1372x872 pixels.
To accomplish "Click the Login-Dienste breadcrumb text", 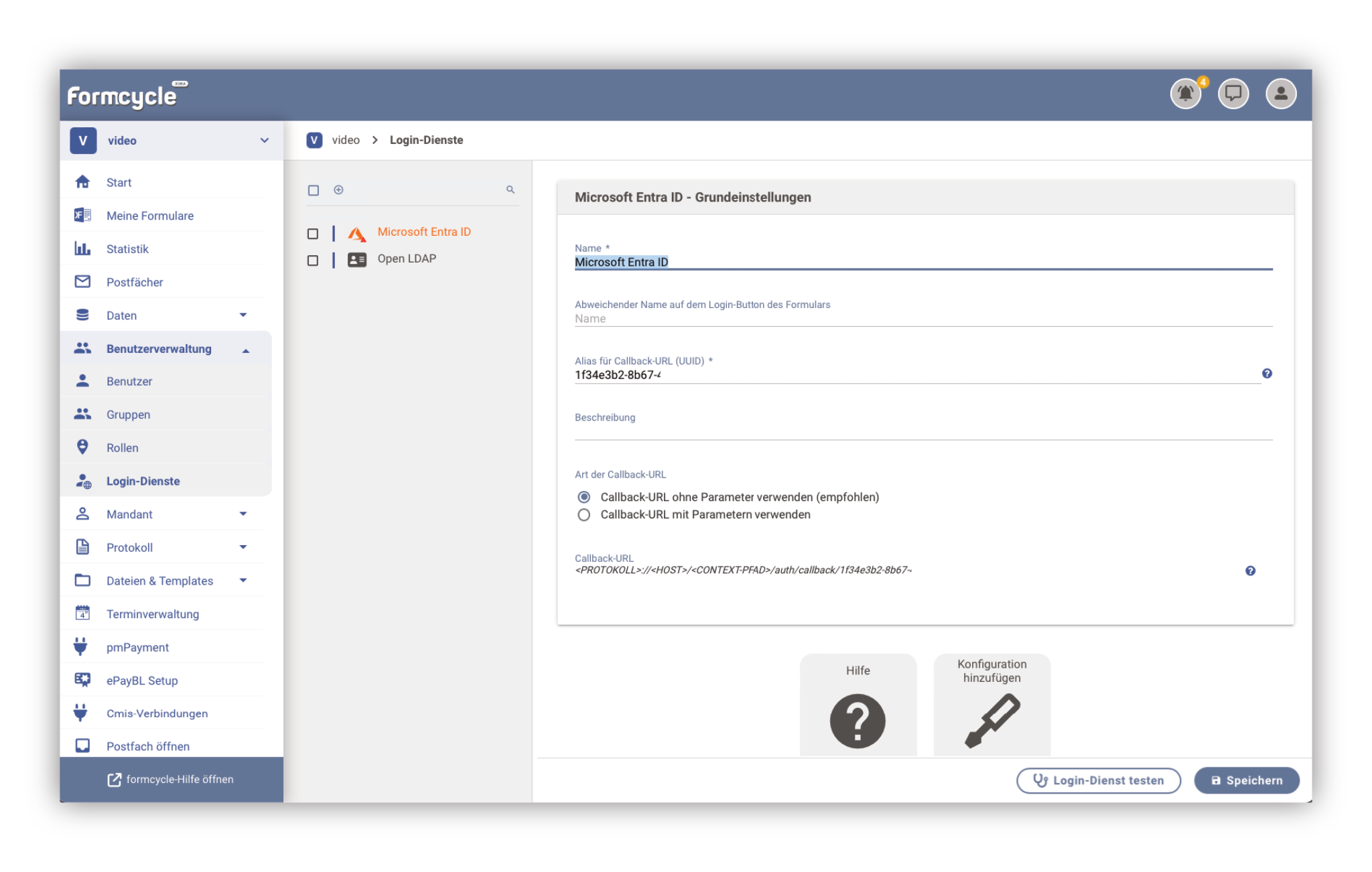I will point(426,140).
